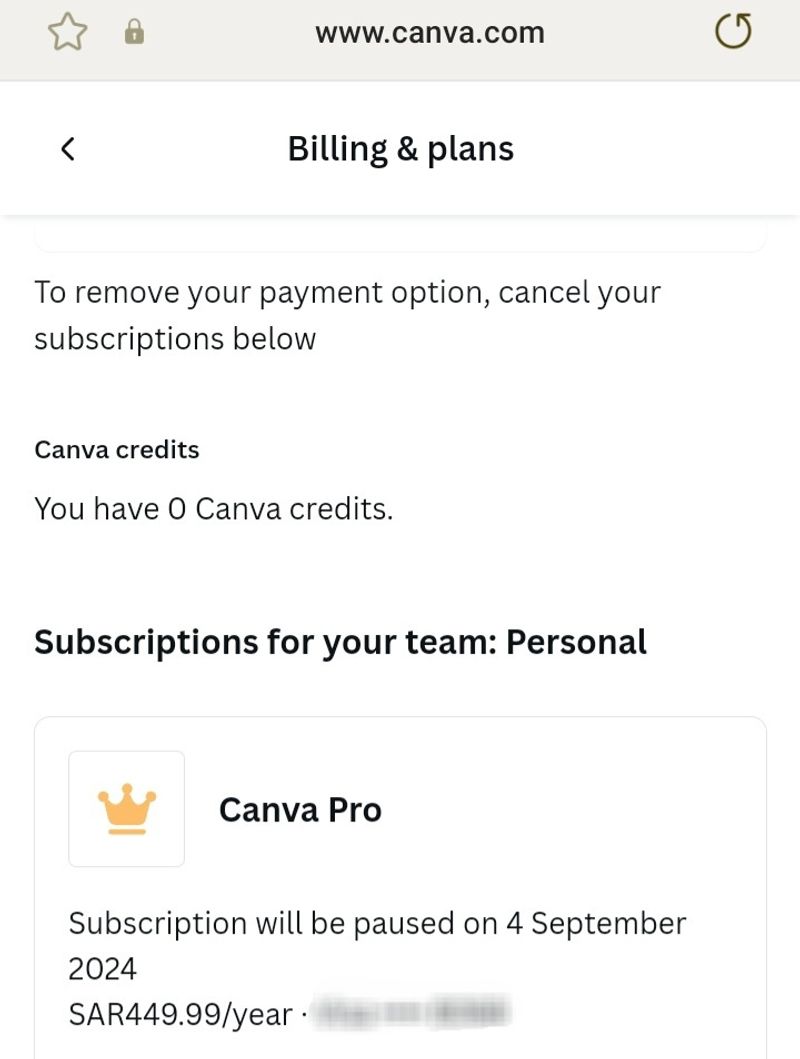Click the padlock site security icon
Screen dimensions: 800x1059
pyautogui.click(x=134, y=33)
